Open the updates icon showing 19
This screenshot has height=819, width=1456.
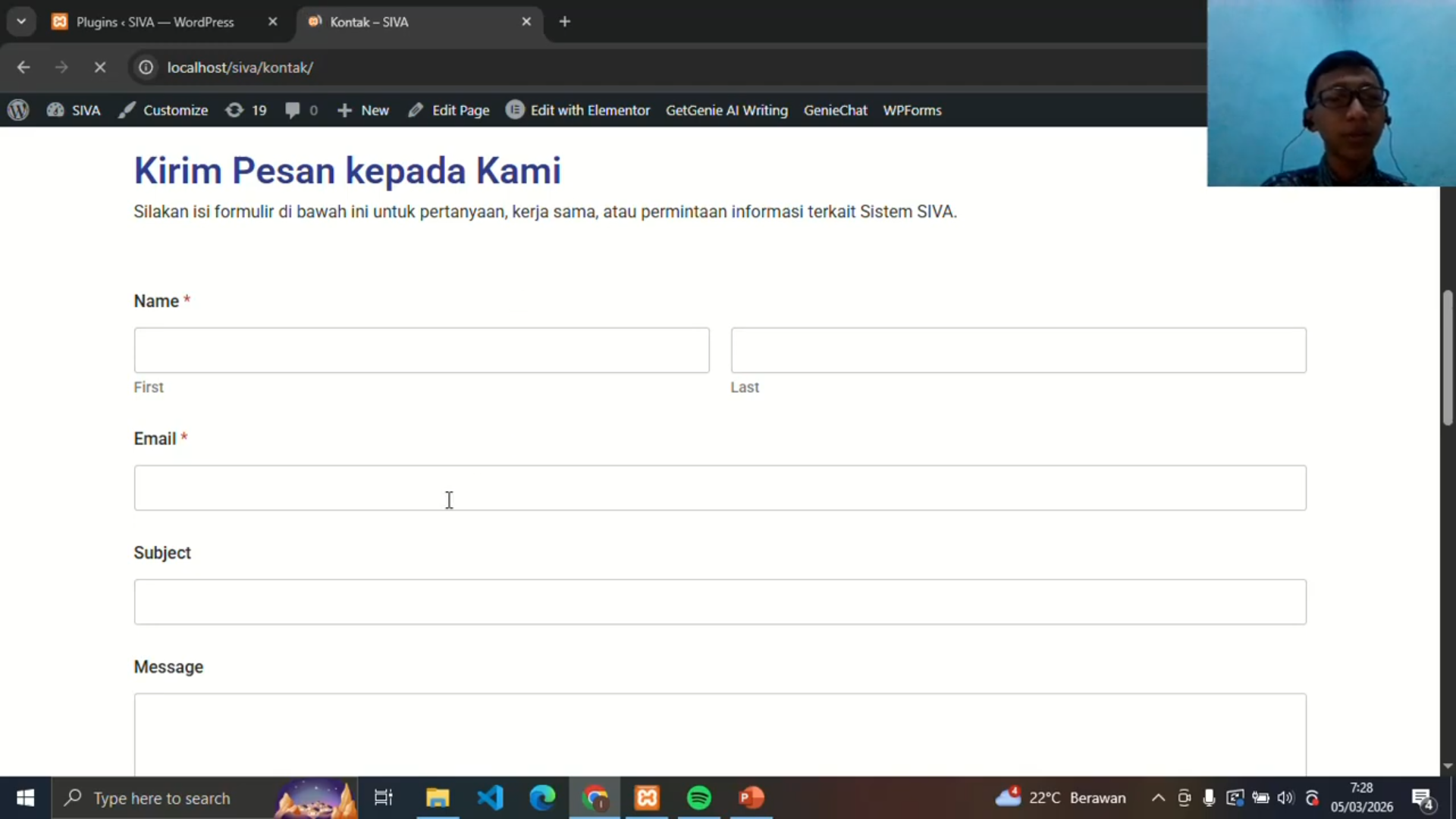click(246, 110)
